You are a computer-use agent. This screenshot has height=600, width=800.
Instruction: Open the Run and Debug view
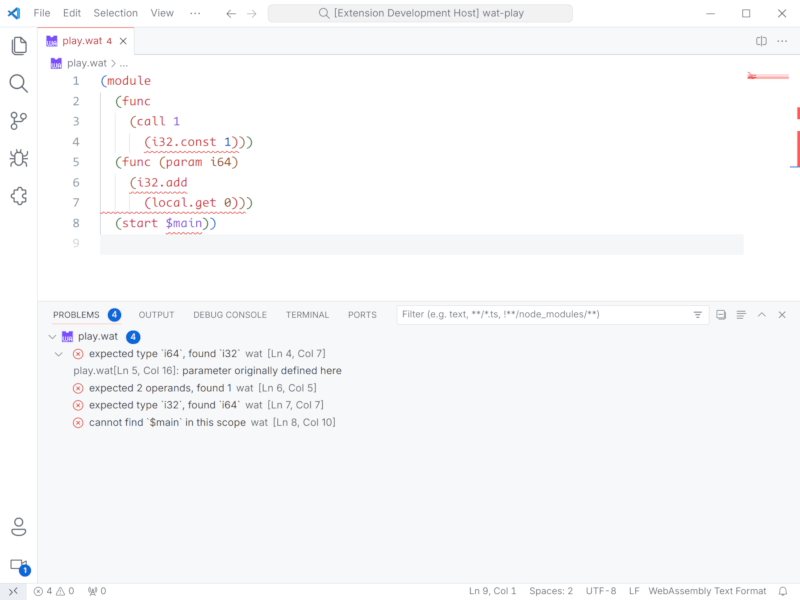tap(18, 158)
